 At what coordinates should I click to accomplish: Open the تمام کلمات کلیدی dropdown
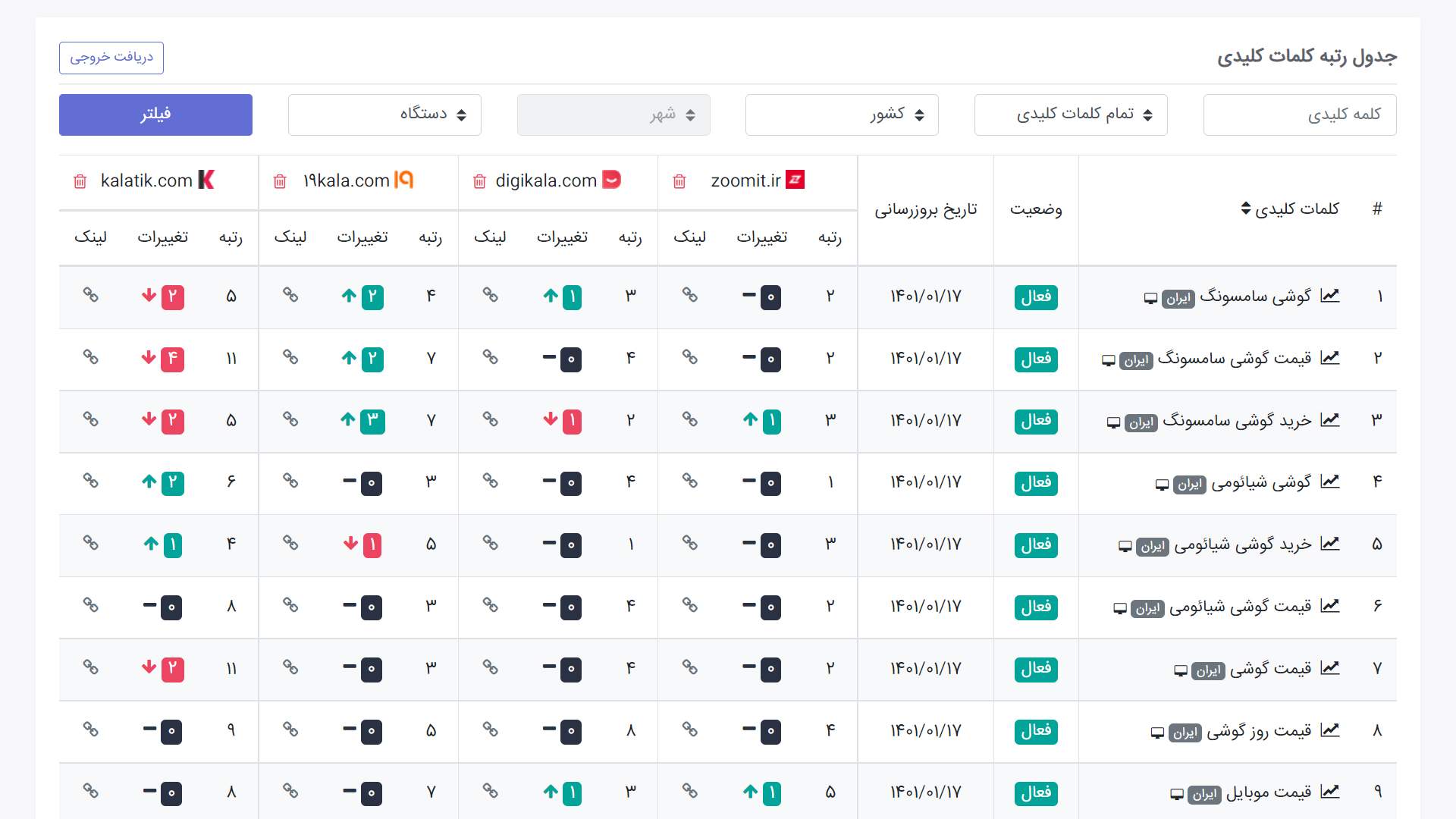pos(1071,115)
